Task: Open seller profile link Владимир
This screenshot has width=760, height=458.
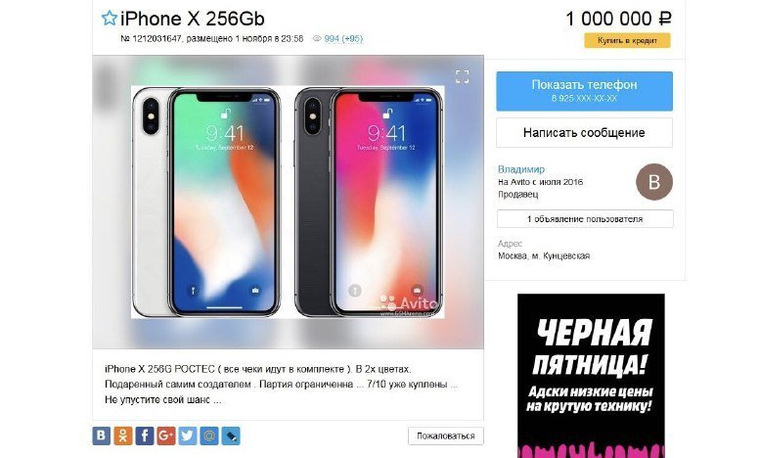Action: (521, 169)
